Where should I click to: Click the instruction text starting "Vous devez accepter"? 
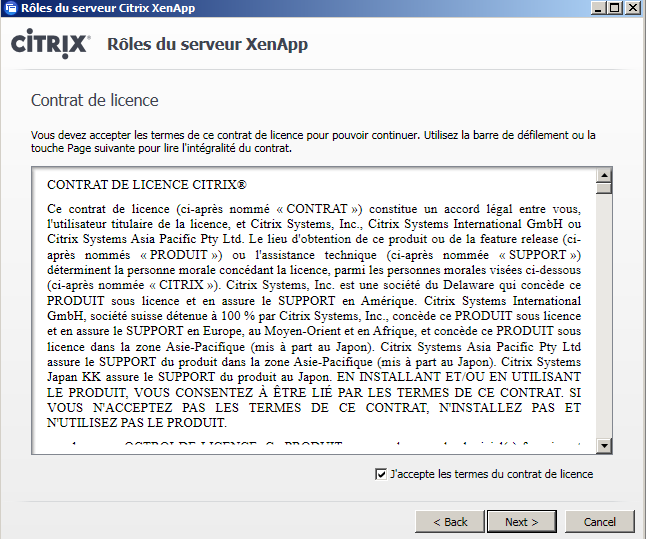tap(313, 141)
